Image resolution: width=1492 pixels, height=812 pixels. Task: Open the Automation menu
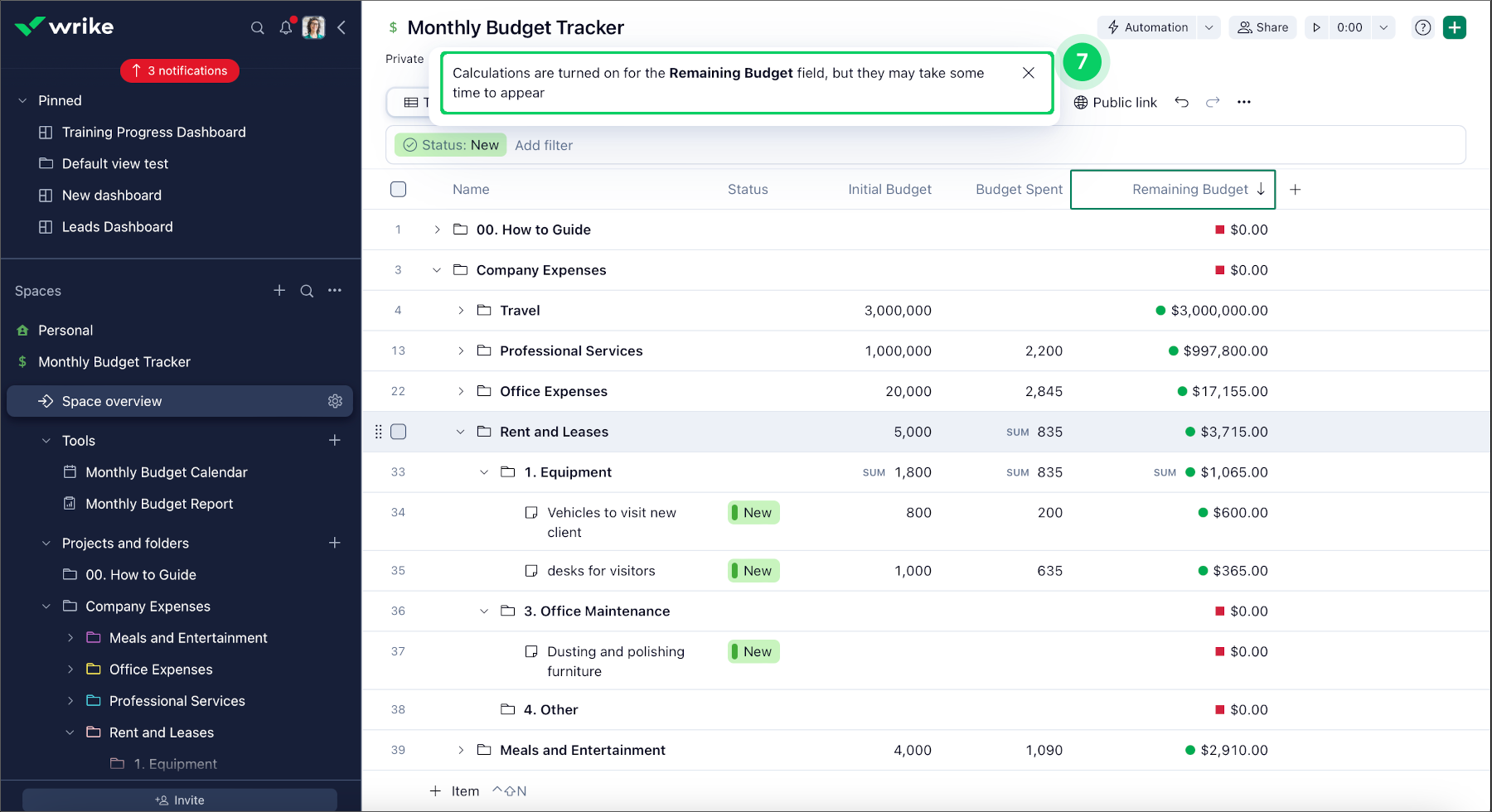[1152, 27]
